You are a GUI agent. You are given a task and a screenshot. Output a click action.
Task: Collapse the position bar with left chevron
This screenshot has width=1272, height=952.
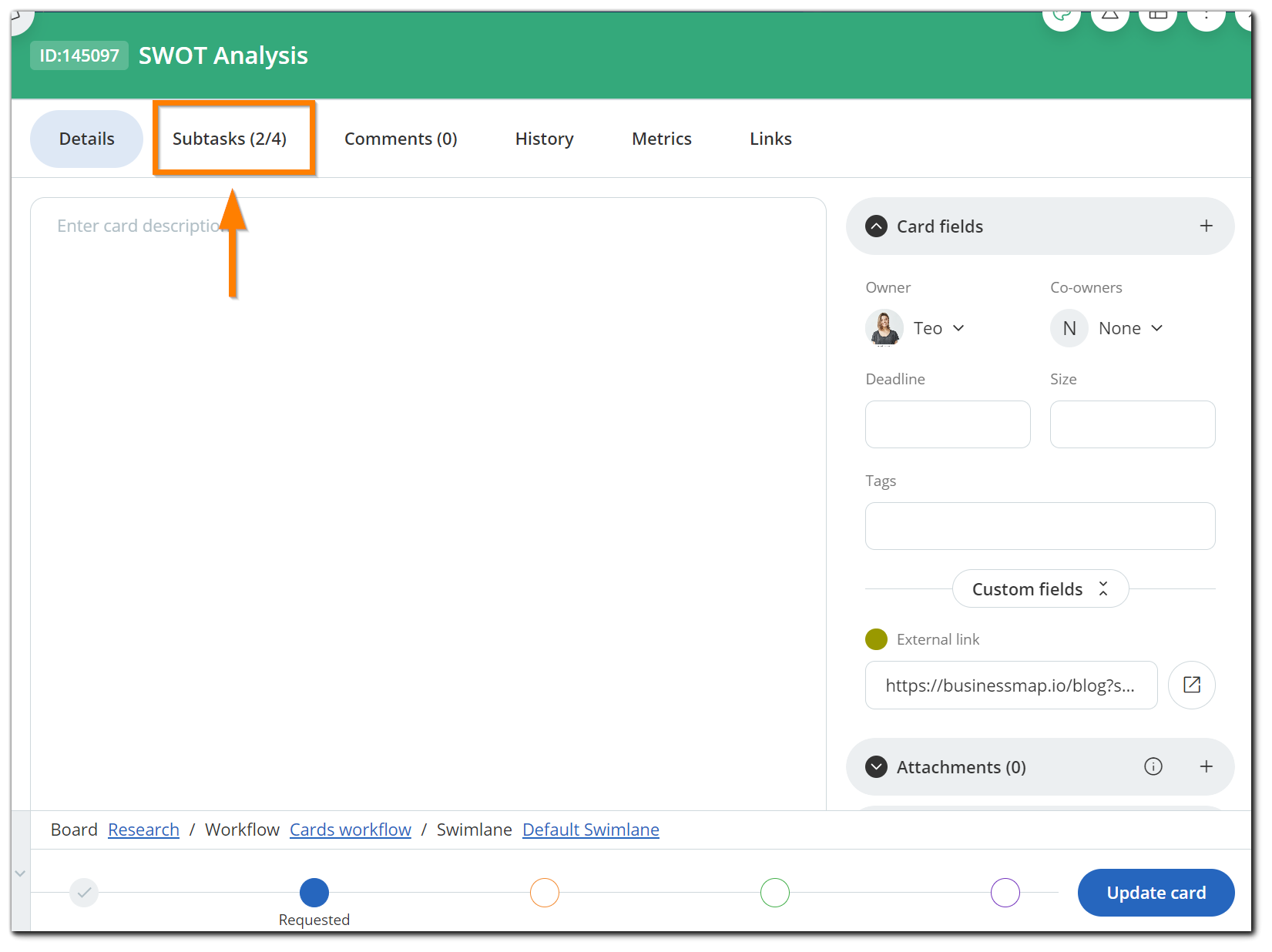pyautogui.click(x=21, y=873)
